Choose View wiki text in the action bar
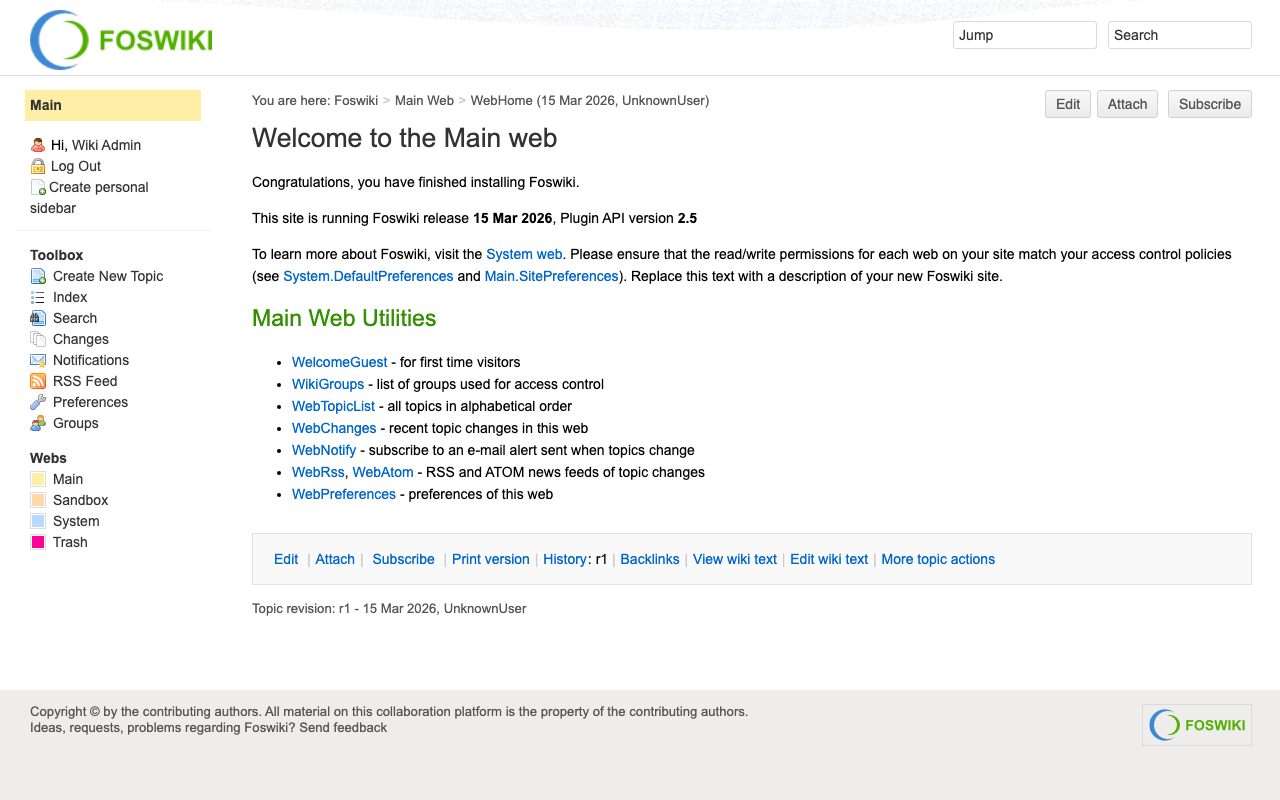The width and height of the screenshot is (1280, 800). click(x=735, y=559)
